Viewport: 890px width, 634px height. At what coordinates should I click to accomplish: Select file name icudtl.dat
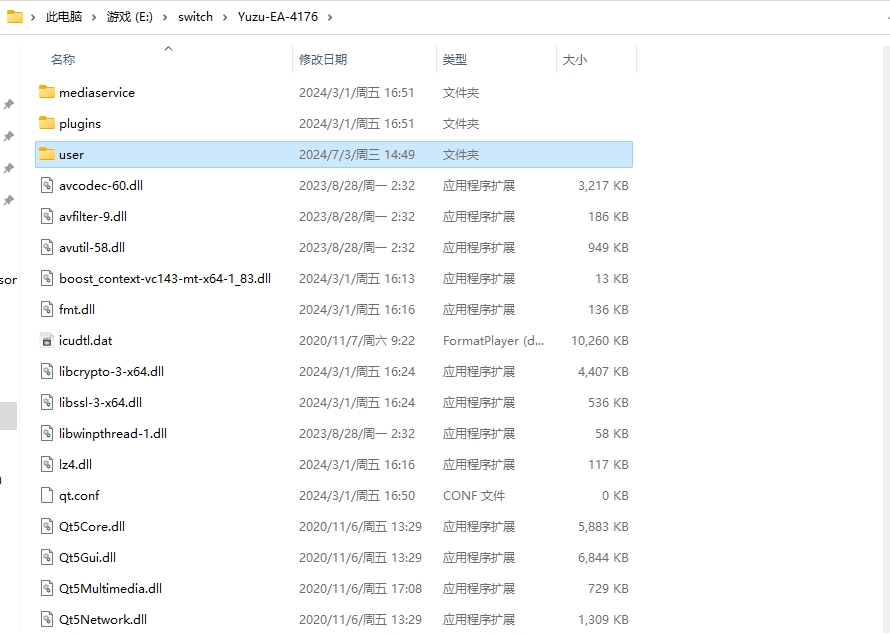86,341
